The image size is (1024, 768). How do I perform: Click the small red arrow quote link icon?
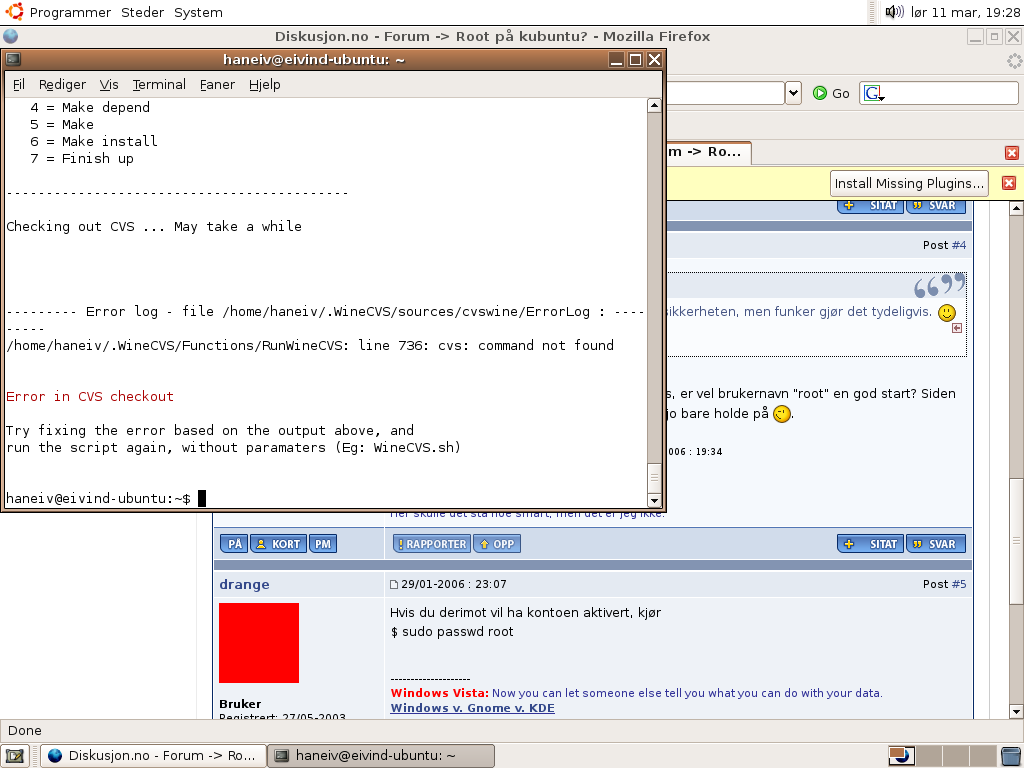957,328
